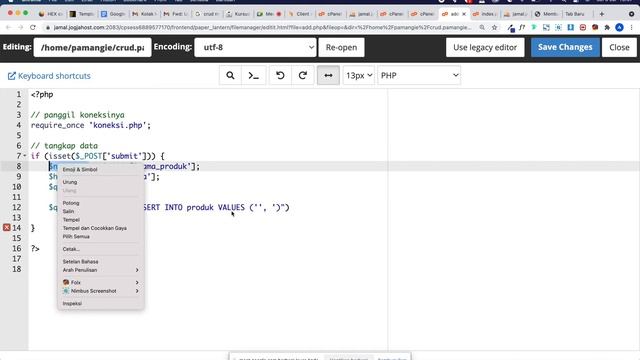Toggle word wrap with the double-arrow button
Viewport: 640px width, 360px height.
(x=328, y=76)
